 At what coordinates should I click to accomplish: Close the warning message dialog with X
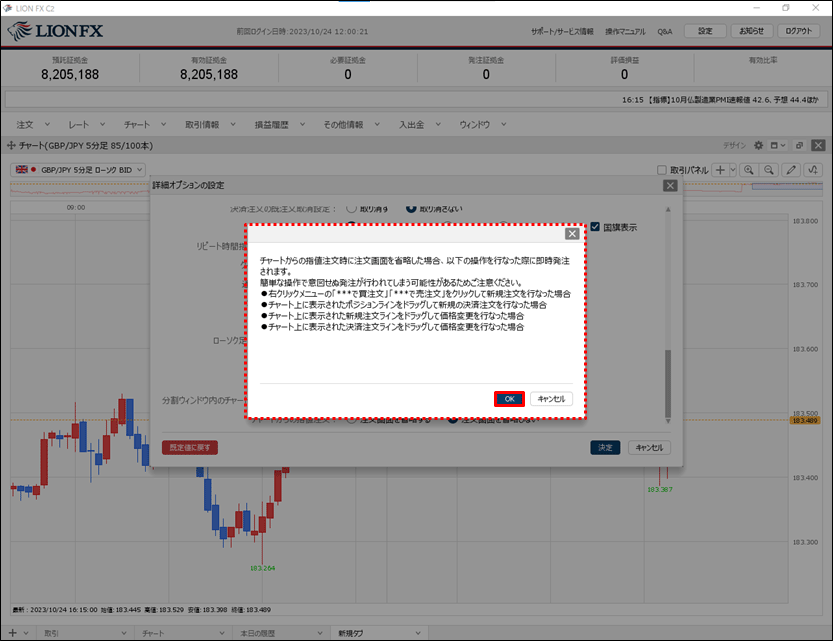pyautogui.click(x=572, y=234)
